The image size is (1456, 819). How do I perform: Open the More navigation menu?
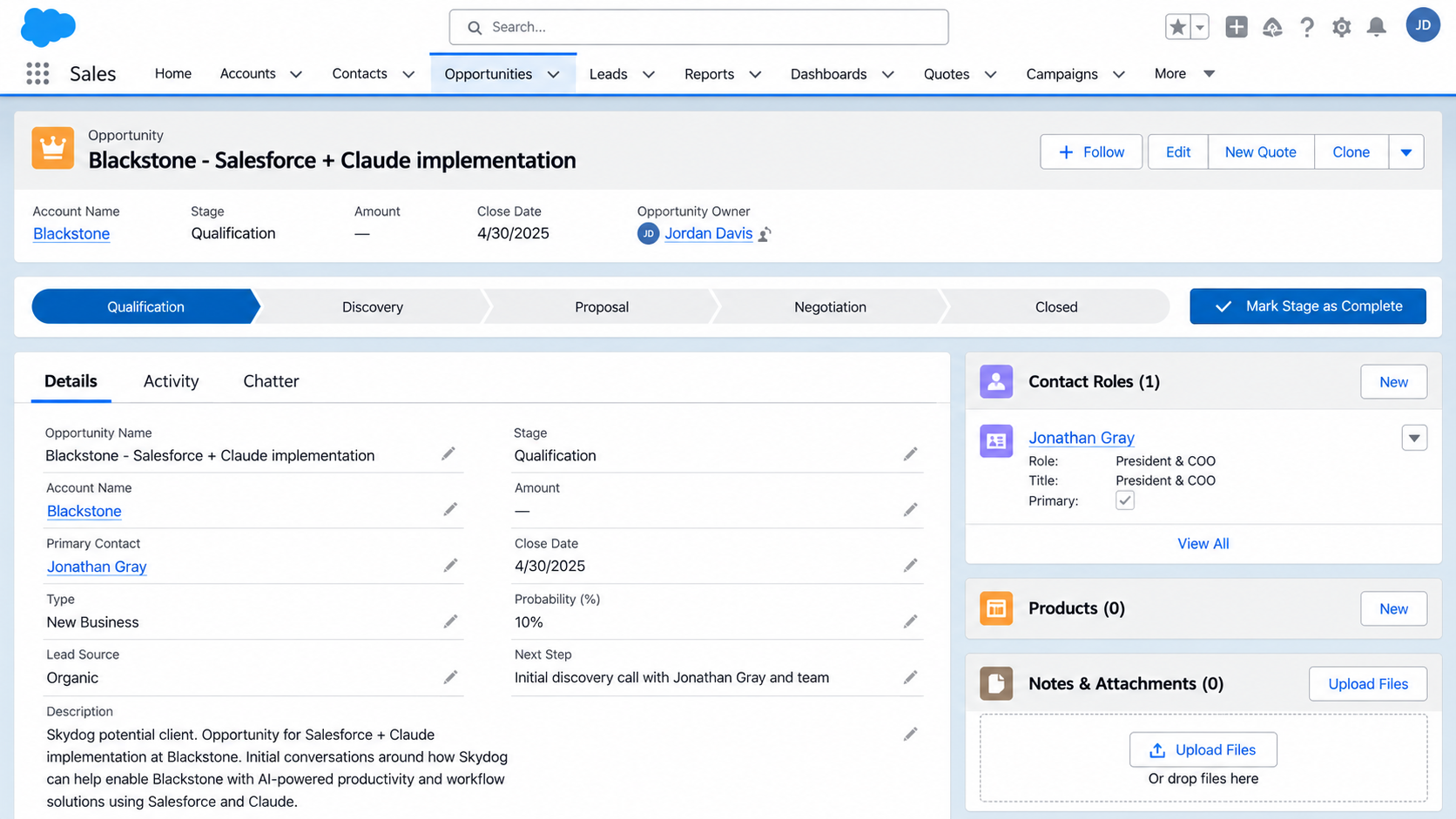(x=1184, y=74)
